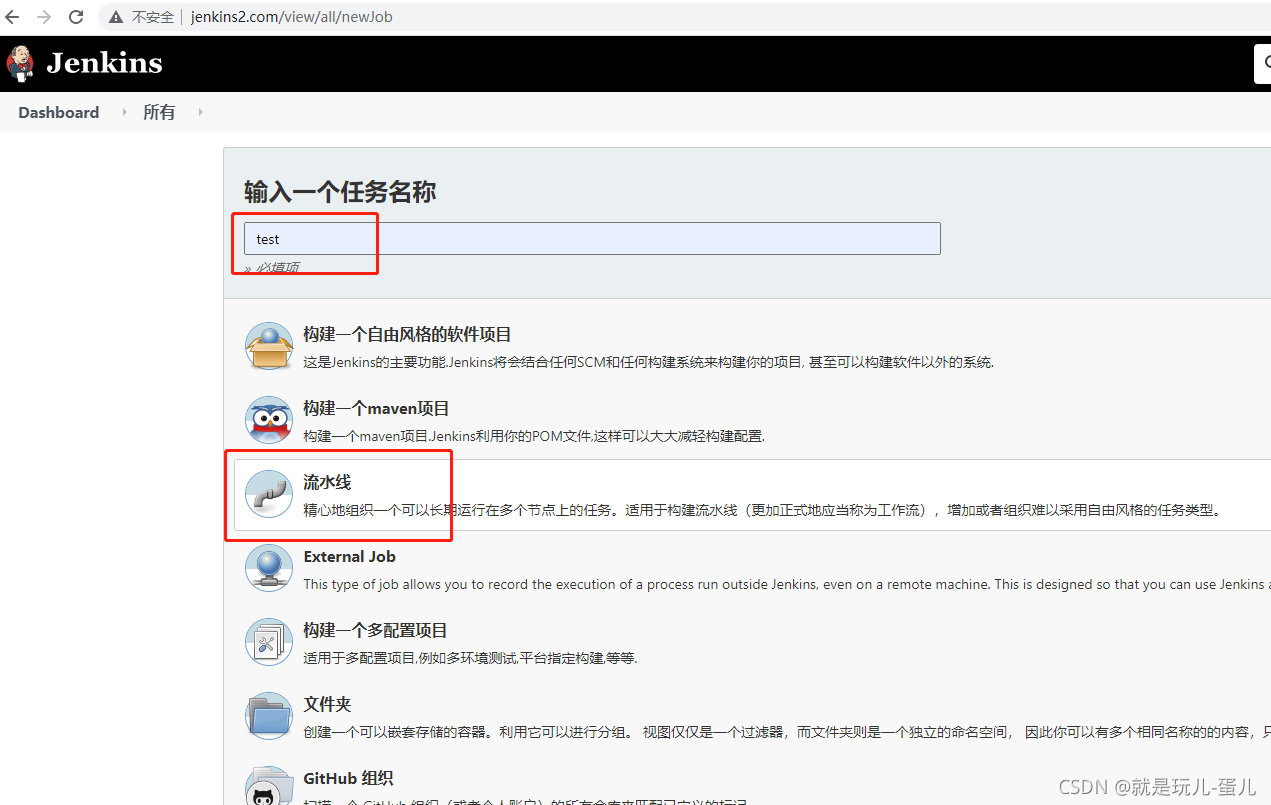
Task: Expand the 所有 breadcrumb arrow
Action: pos(200,112)
